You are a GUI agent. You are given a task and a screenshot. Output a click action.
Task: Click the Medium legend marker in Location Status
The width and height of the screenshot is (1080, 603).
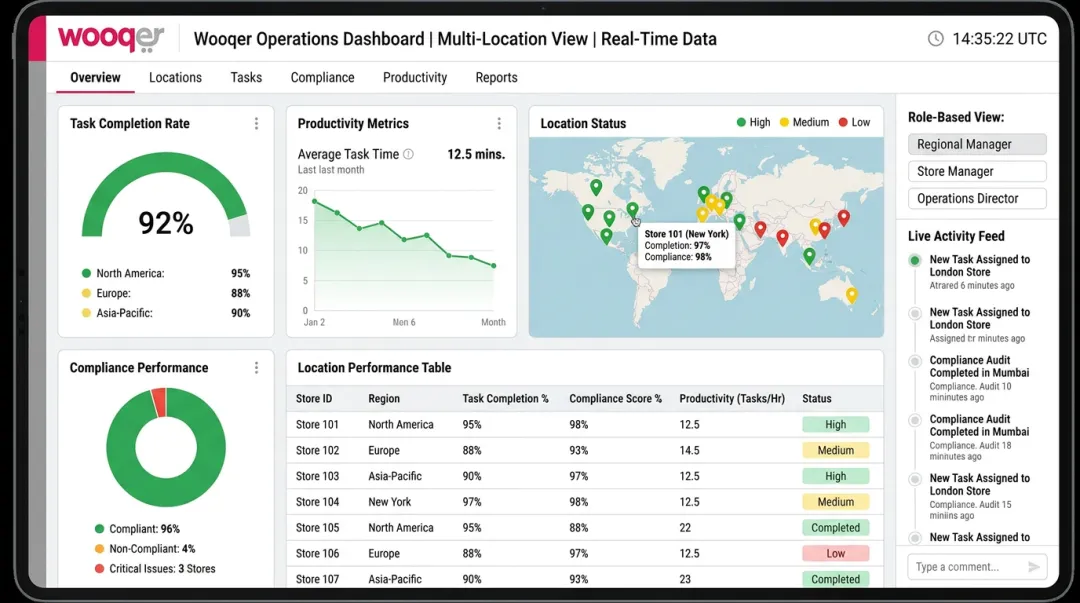[784, 123]
